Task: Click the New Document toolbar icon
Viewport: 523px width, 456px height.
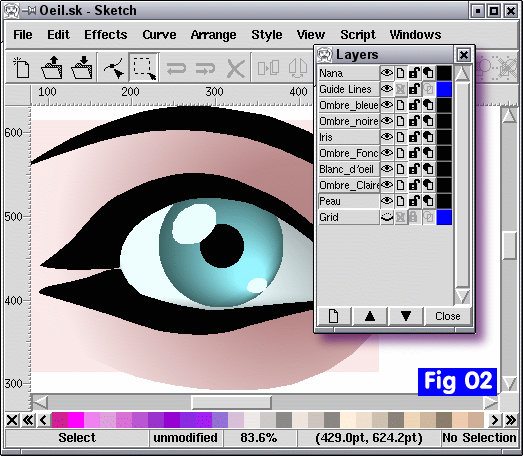Action: point(22,68)
